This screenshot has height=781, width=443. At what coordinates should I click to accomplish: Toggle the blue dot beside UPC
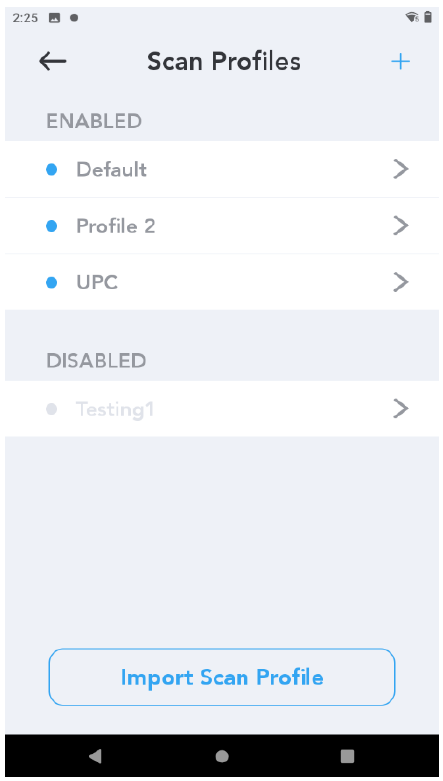[51, 282]
